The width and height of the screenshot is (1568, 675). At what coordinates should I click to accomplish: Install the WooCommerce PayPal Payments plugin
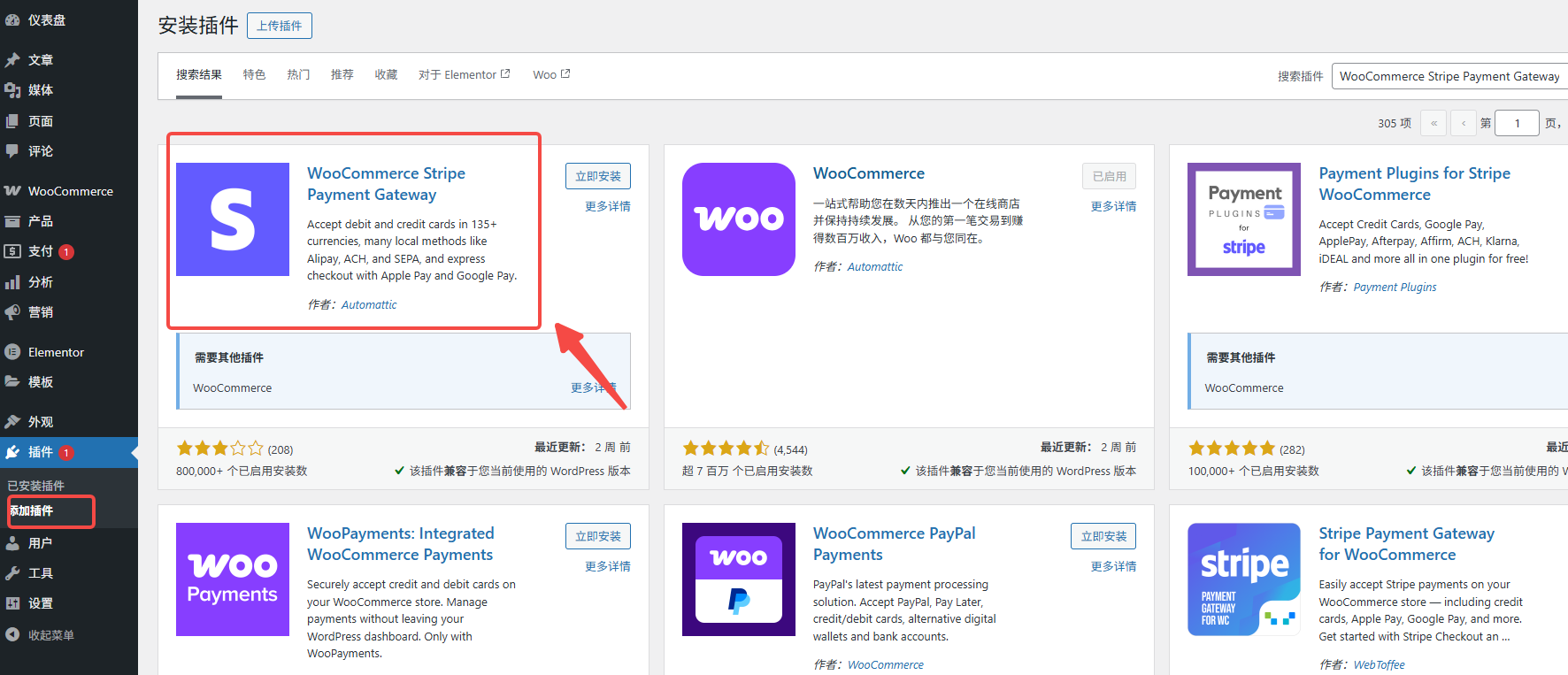1103,536
